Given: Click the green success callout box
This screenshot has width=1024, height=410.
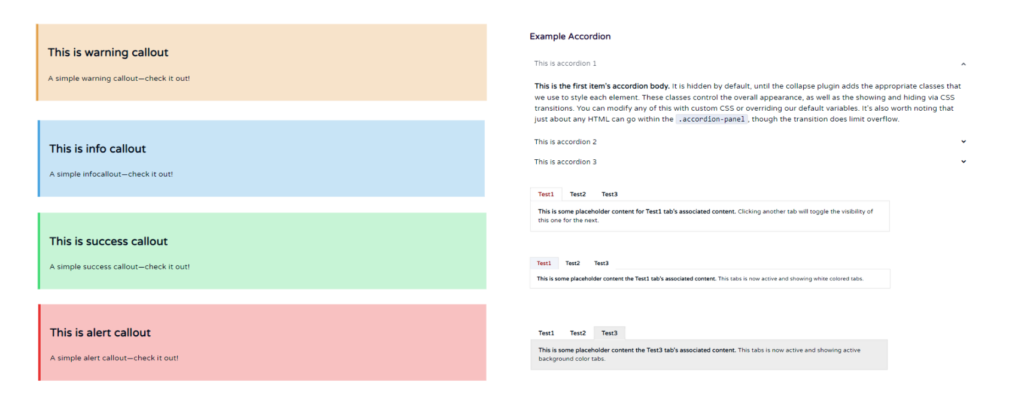Looking at the screenshot, I should pyautogui.click(x=261, y=251).
